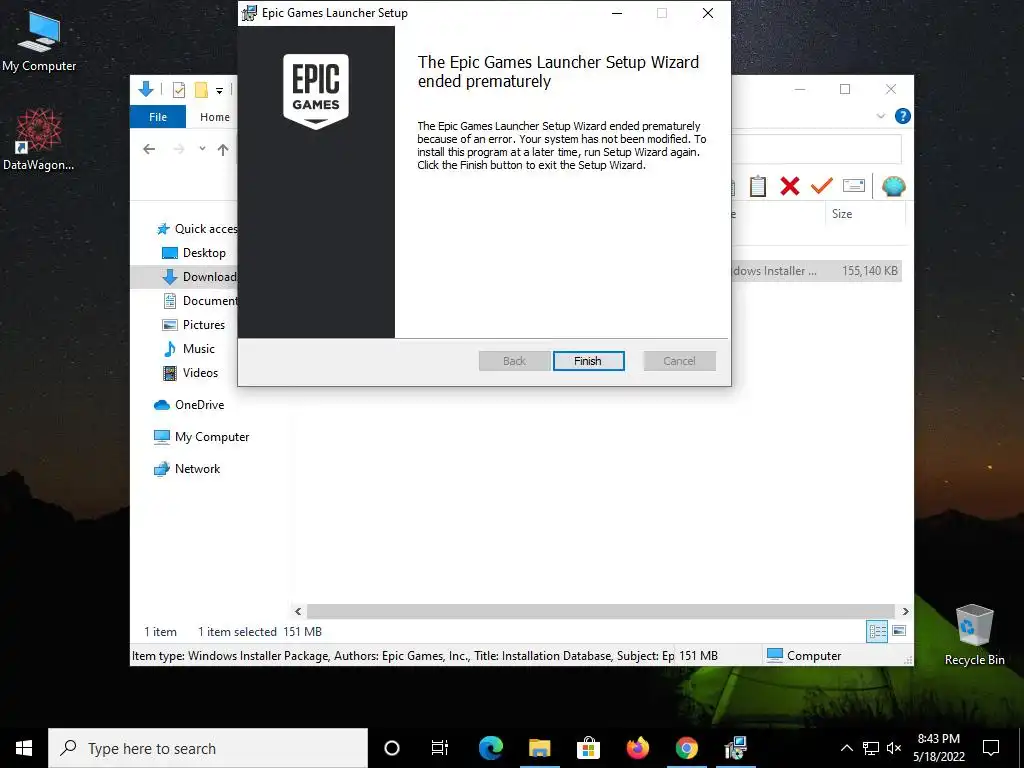Open Task View from the taskbar
Screen dimensions: 1024x768
440,748
